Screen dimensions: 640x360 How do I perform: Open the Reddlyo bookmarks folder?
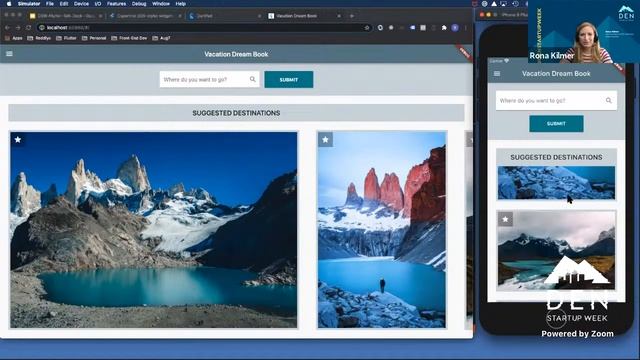tap(39, 38)
